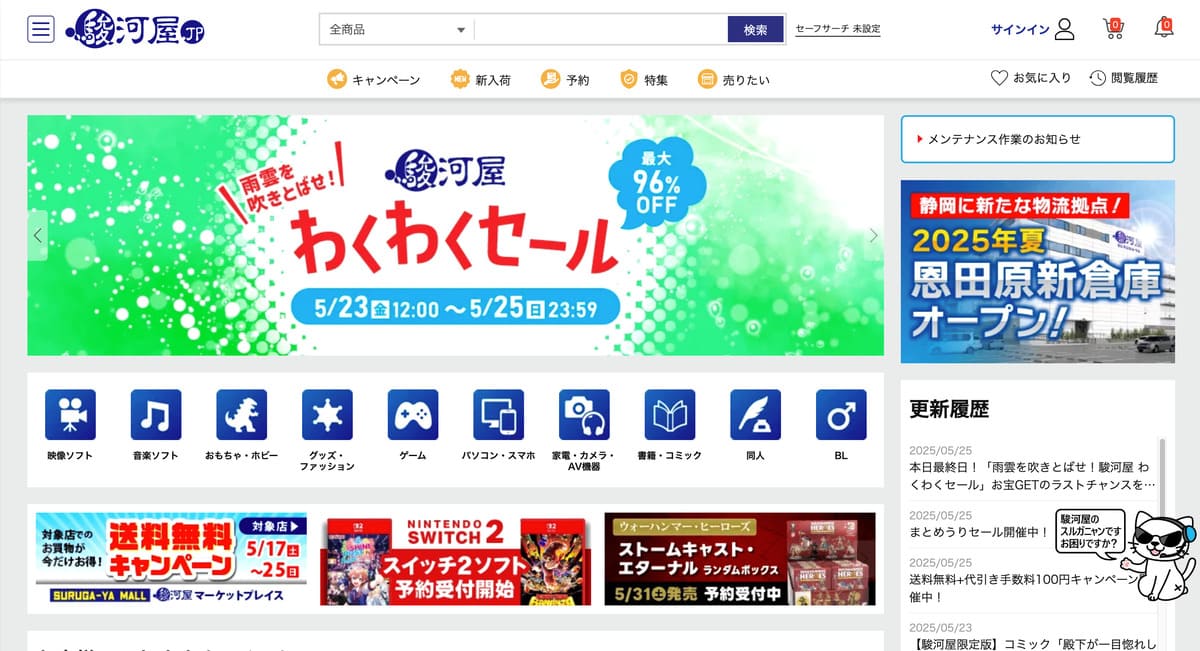The image size is (1200, 651).
Task: Open the ゲーム controller category
Action: (x=413, y=415)
